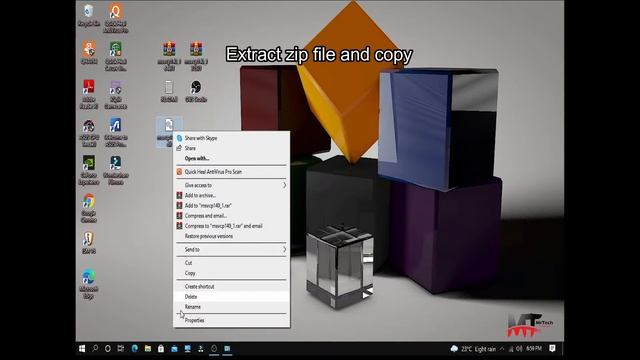Choose Restore previous versions

pos(231,236)
